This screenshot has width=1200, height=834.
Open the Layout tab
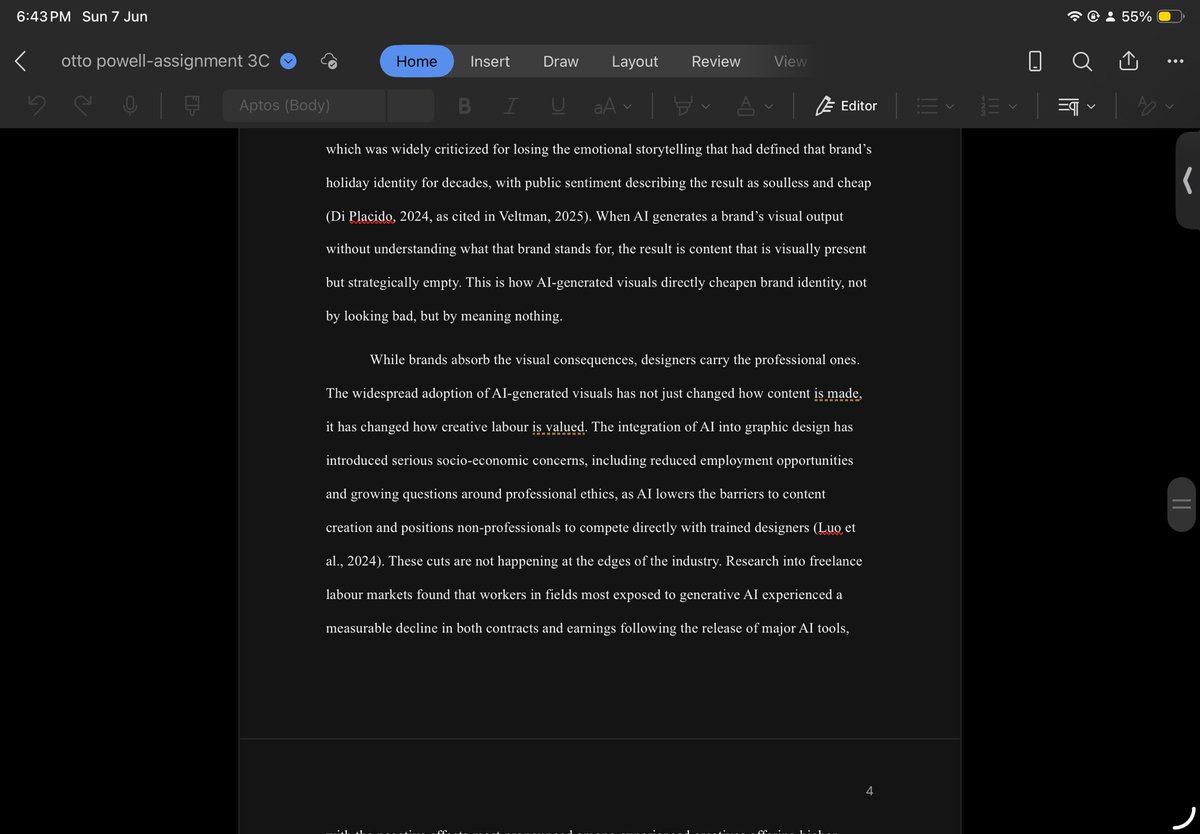tap(635, 61)
